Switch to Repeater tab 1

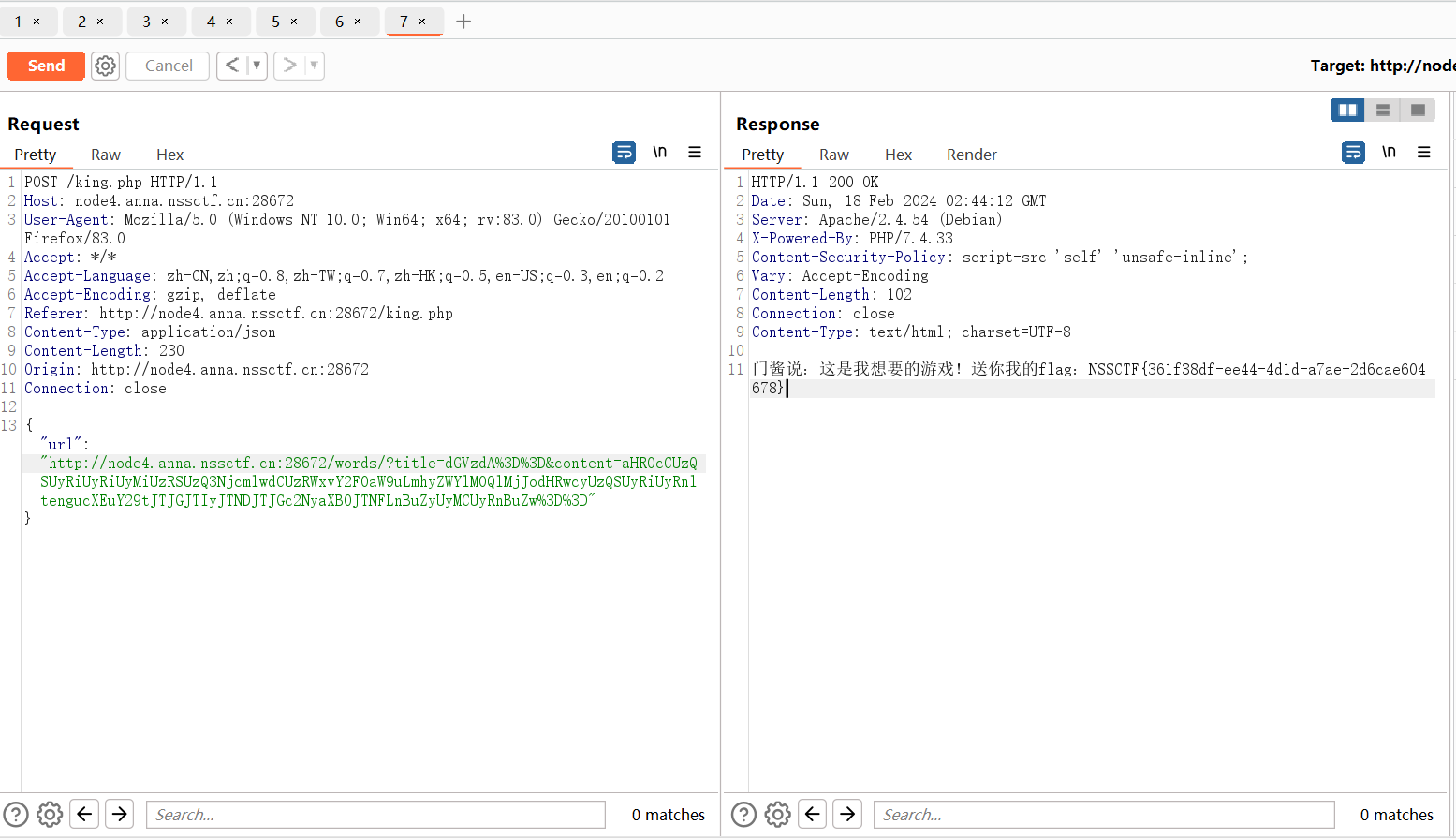[18, 22]
